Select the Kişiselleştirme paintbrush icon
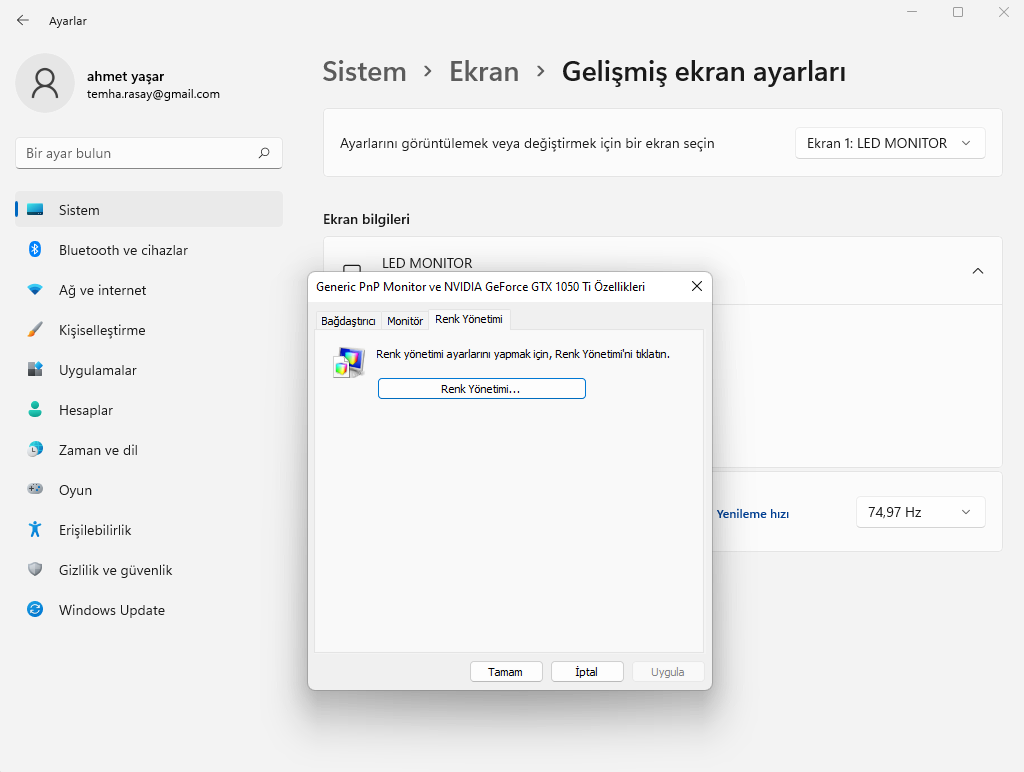The image size is (1024, 772). tap(35, 330)
